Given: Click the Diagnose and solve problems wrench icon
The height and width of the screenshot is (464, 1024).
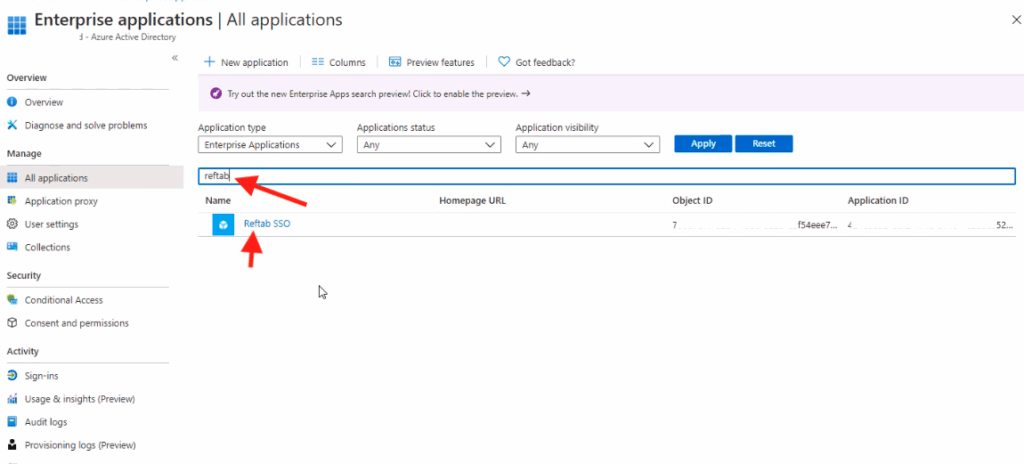Looking at the screenshot, I should click(x=12, y=125).
